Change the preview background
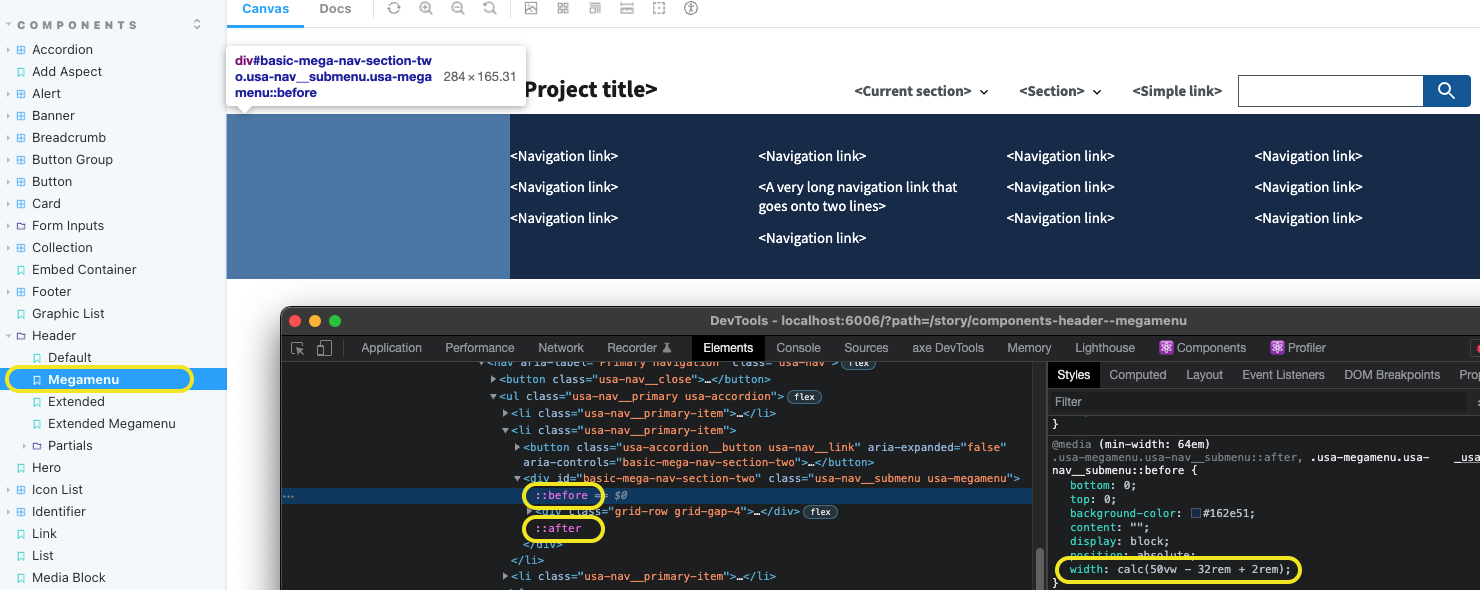Viewport: 1480px width, 590px height. pos(531,8)
